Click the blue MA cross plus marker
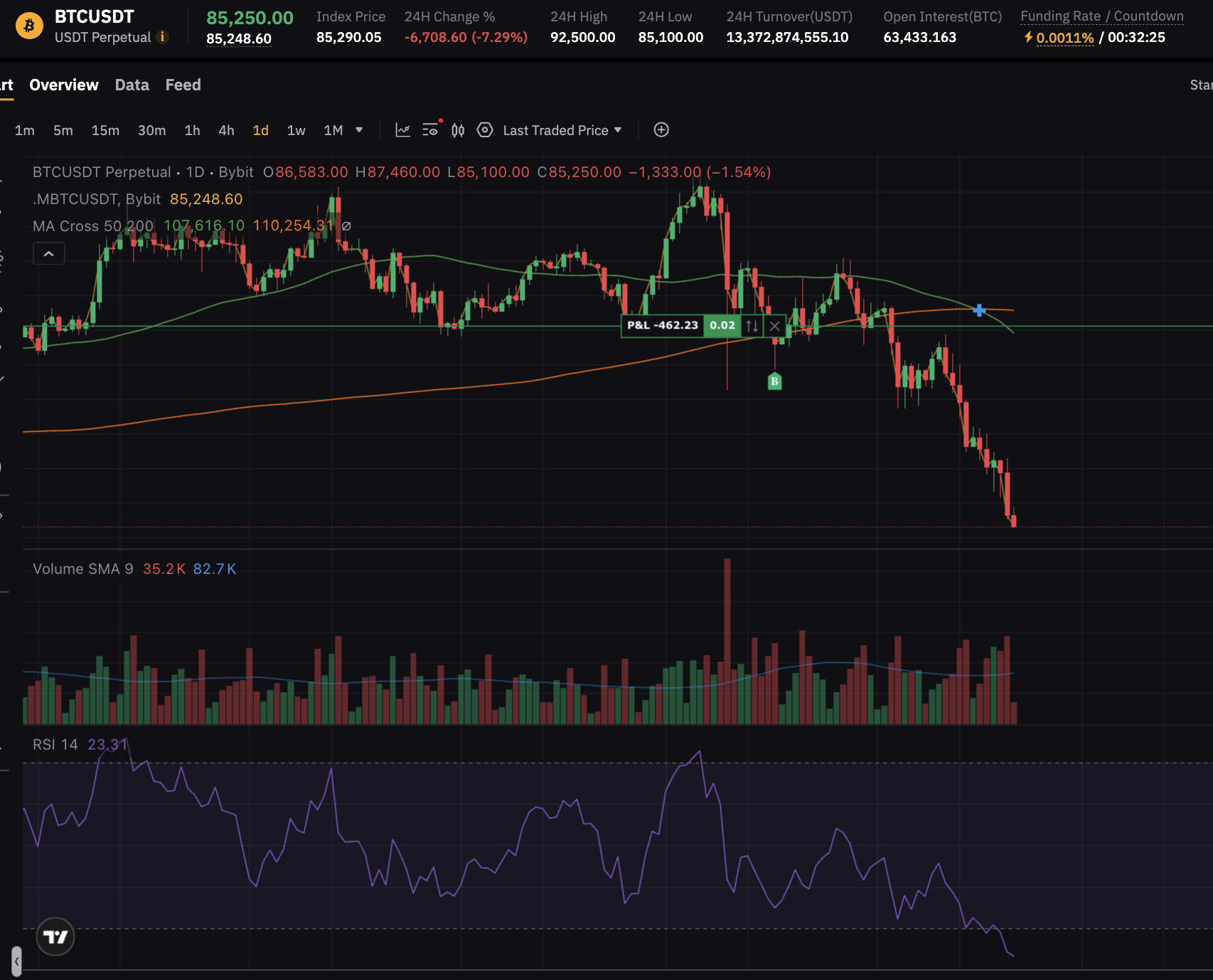The width and height of the screenshot is (1213, 980). tap(979, 310)
